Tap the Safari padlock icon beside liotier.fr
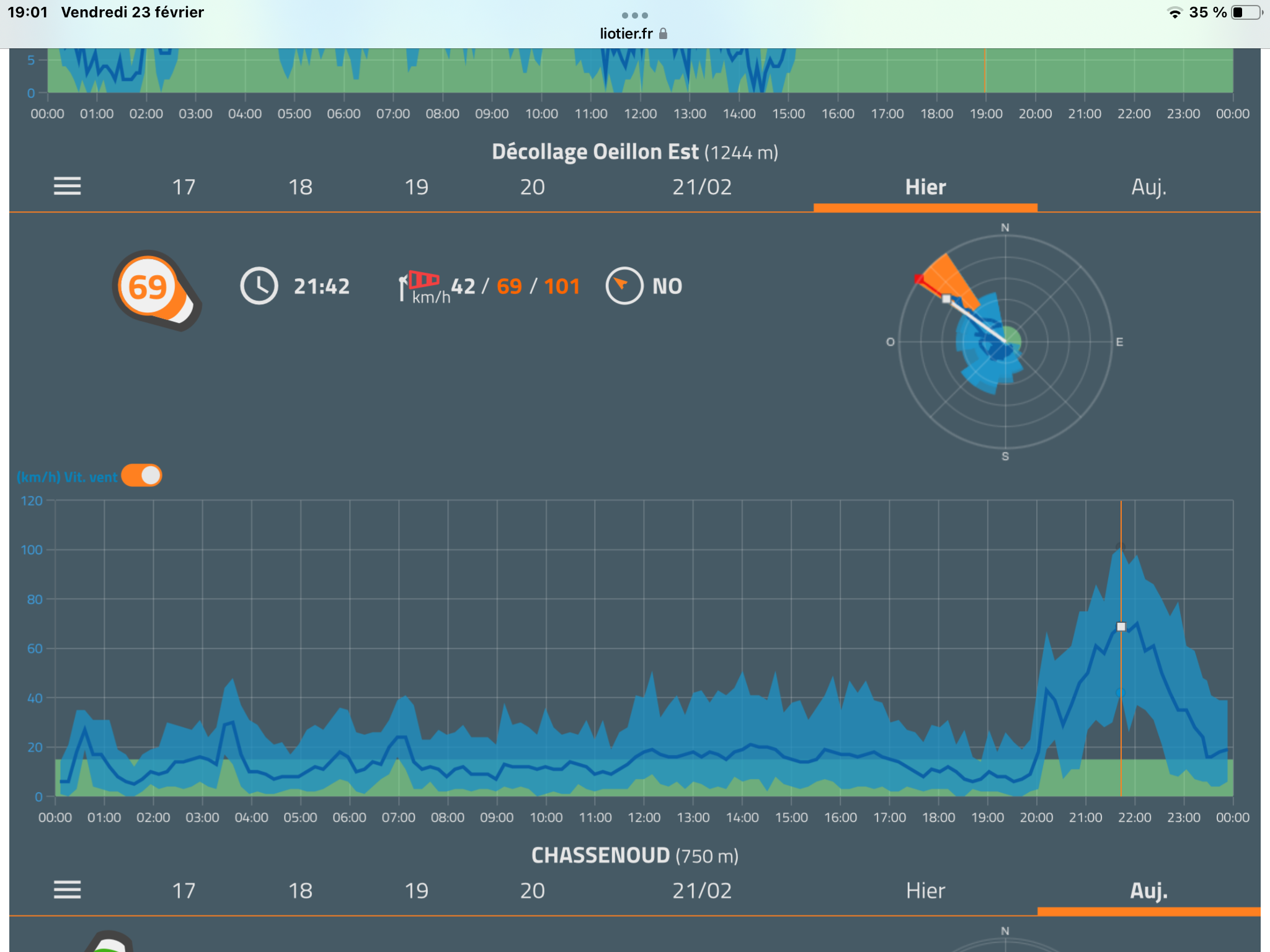The image size is (1270, 952). pos(664,33)
